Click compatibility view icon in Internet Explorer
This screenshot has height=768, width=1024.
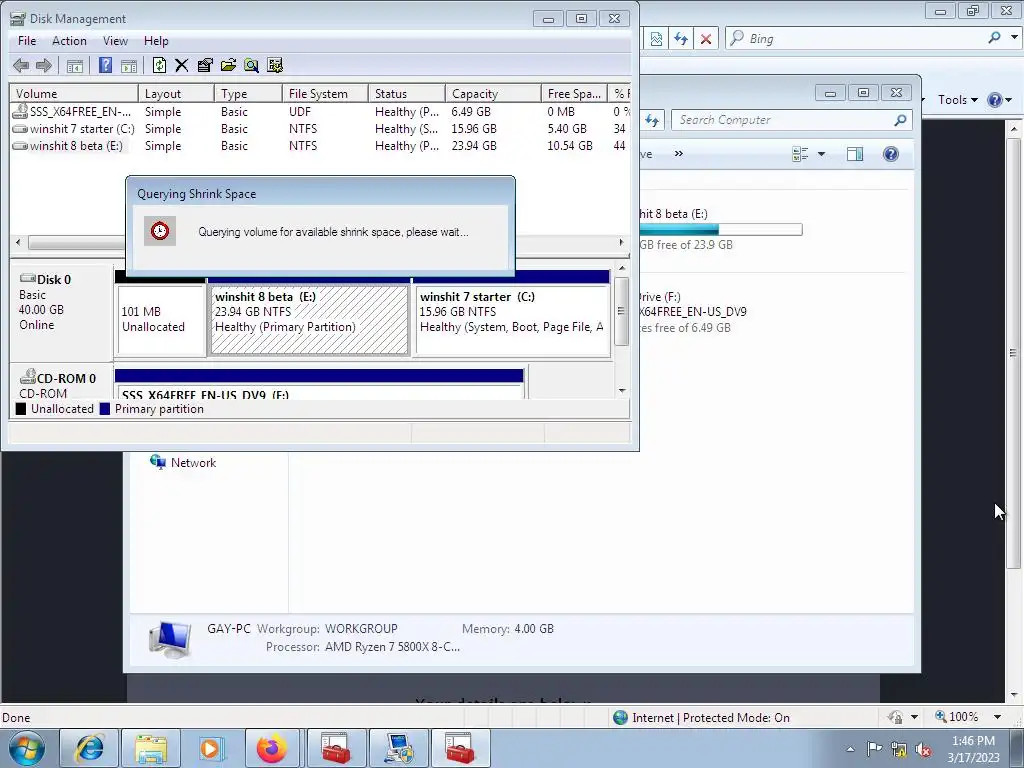point(656,39)
